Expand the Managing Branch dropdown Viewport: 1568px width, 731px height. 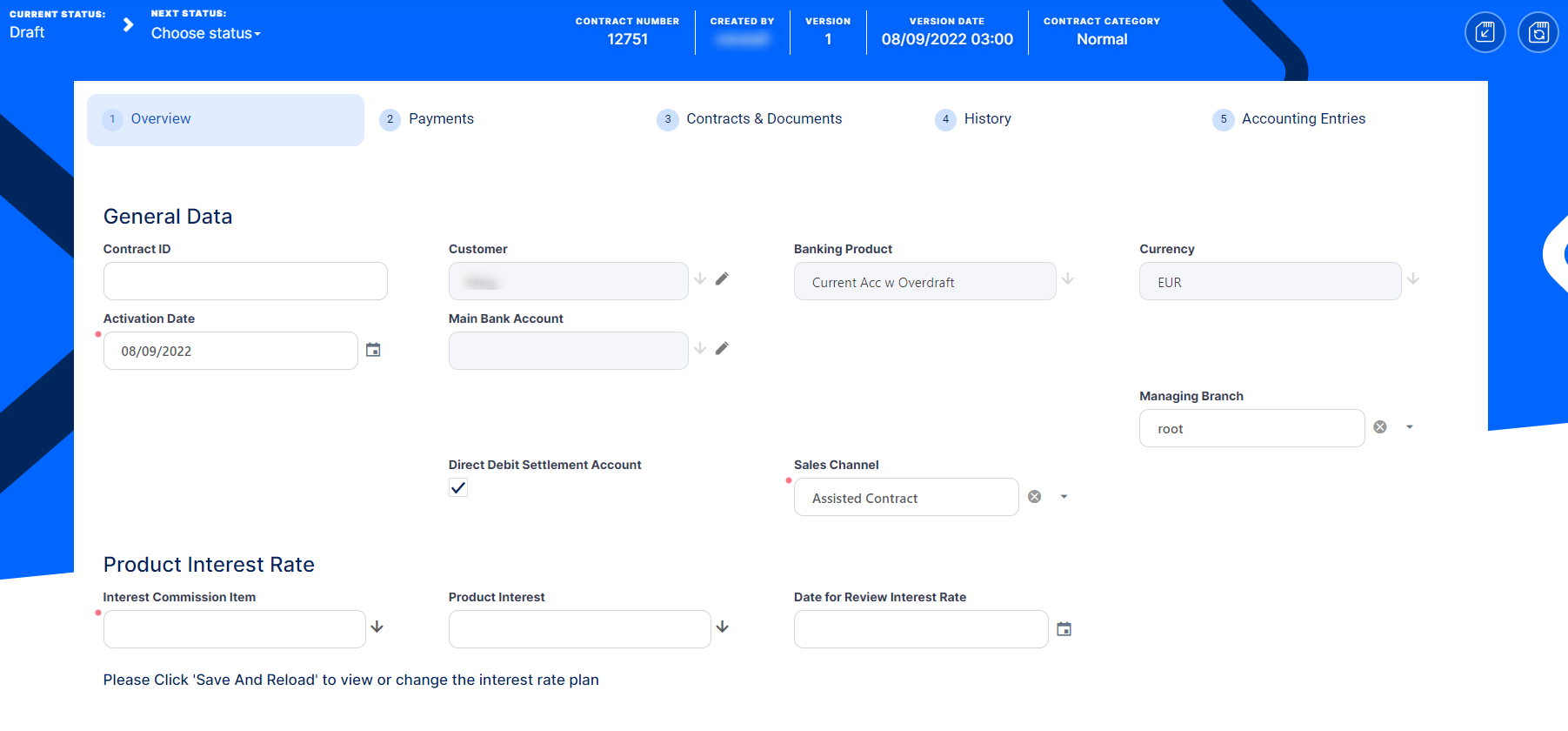tap(1410, 427)
